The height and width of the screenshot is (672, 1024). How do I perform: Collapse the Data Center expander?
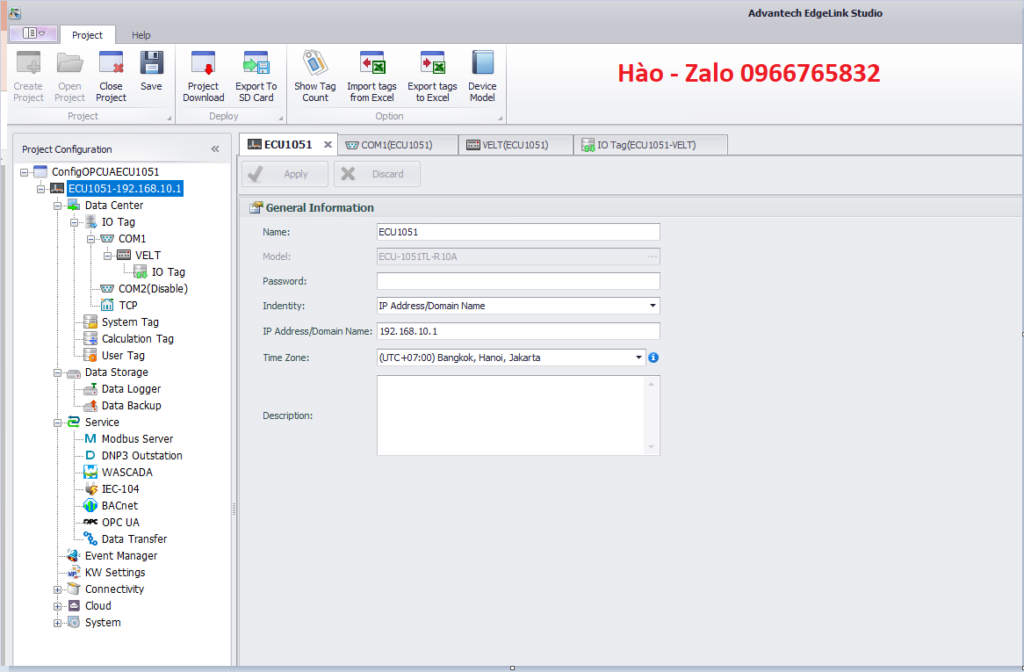tap(57, 206)
